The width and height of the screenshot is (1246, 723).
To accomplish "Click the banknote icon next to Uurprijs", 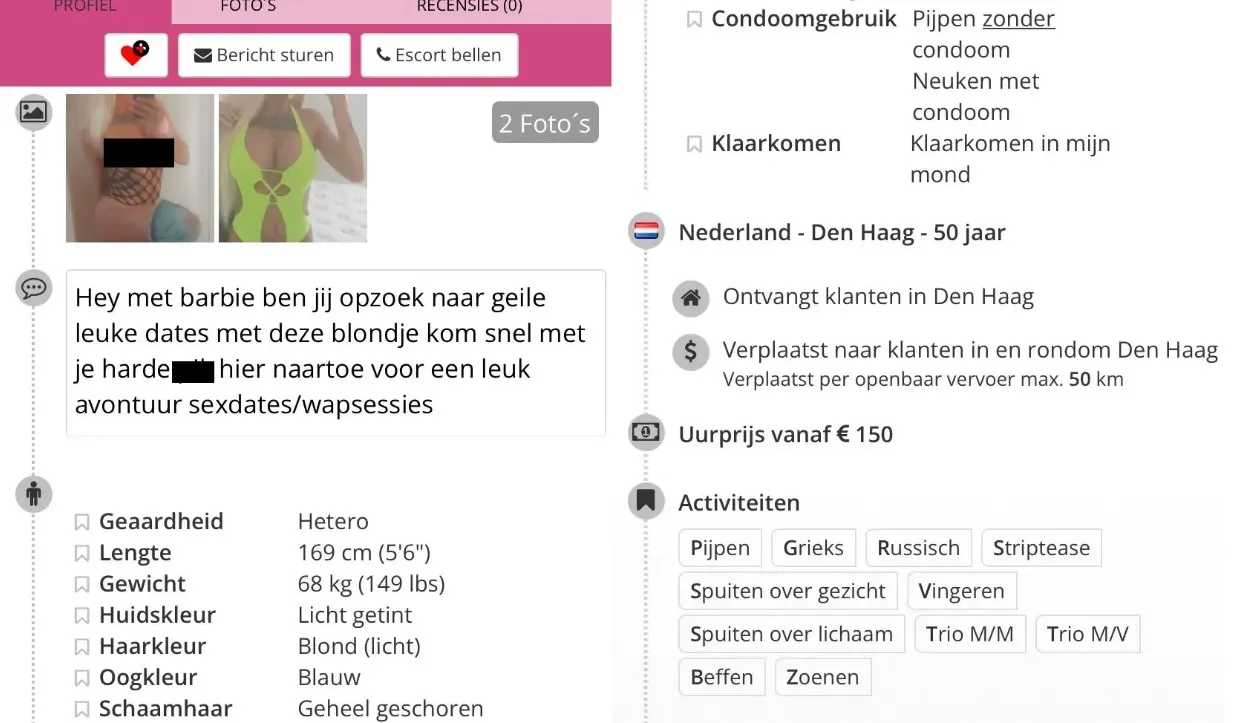I will click(646, 433).
